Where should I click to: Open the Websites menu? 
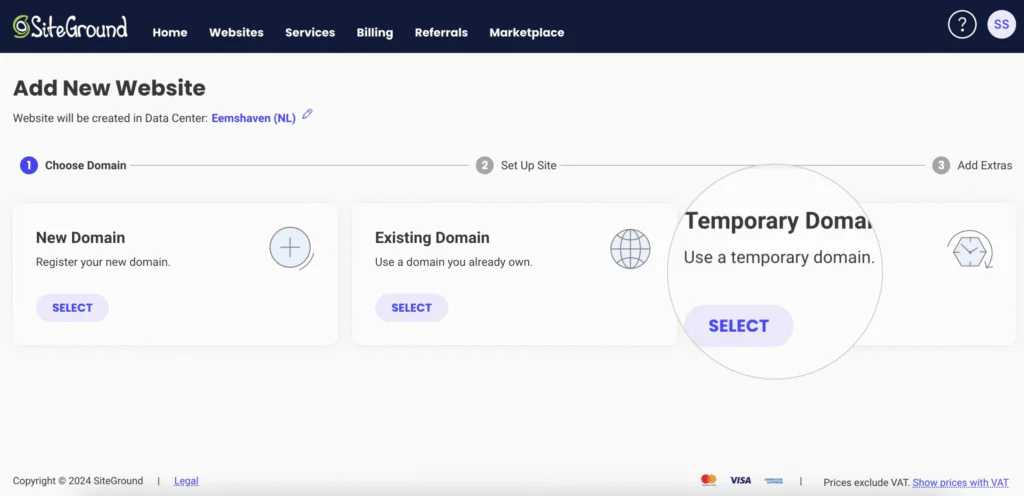pyautogui.click(x=236, y=32)
